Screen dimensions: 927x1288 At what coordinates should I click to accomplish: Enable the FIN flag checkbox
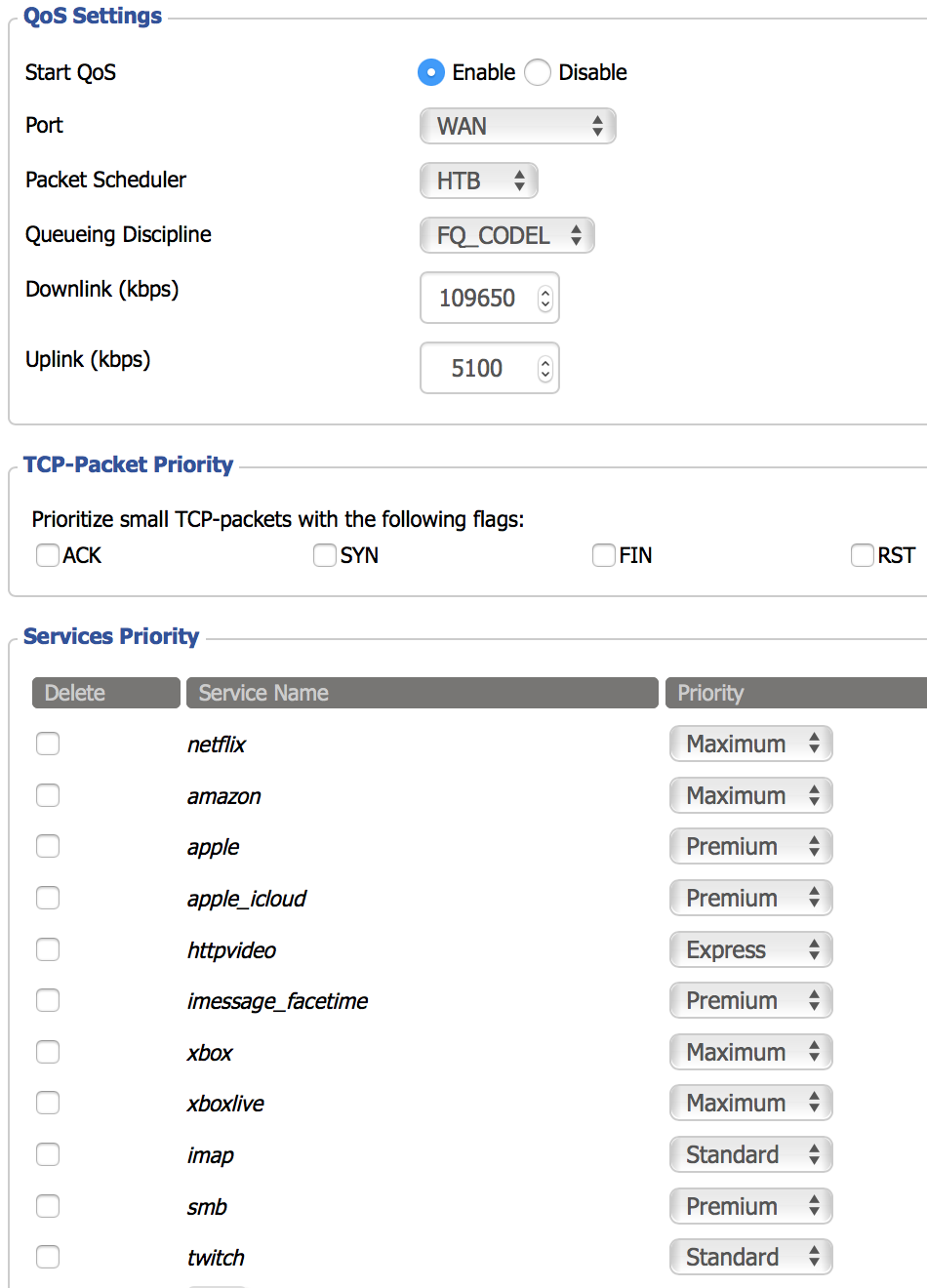tap(604, 555)
